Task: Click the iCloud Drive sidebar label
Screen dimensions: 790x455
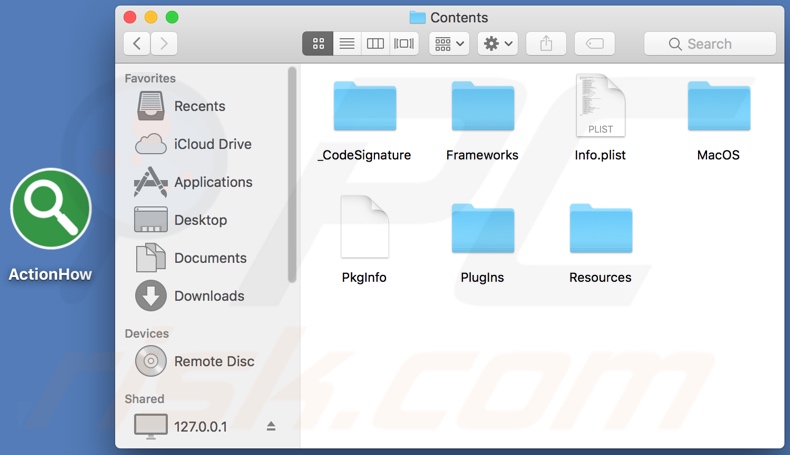Action: [x=213, y=144]
